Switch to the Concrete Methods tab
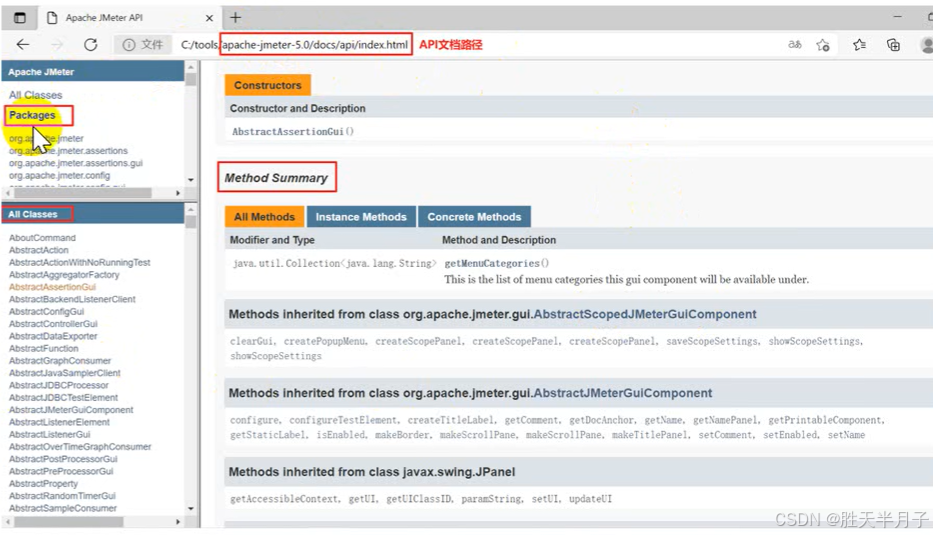Screen dimensions: 933x535 [x=474, y=217]
